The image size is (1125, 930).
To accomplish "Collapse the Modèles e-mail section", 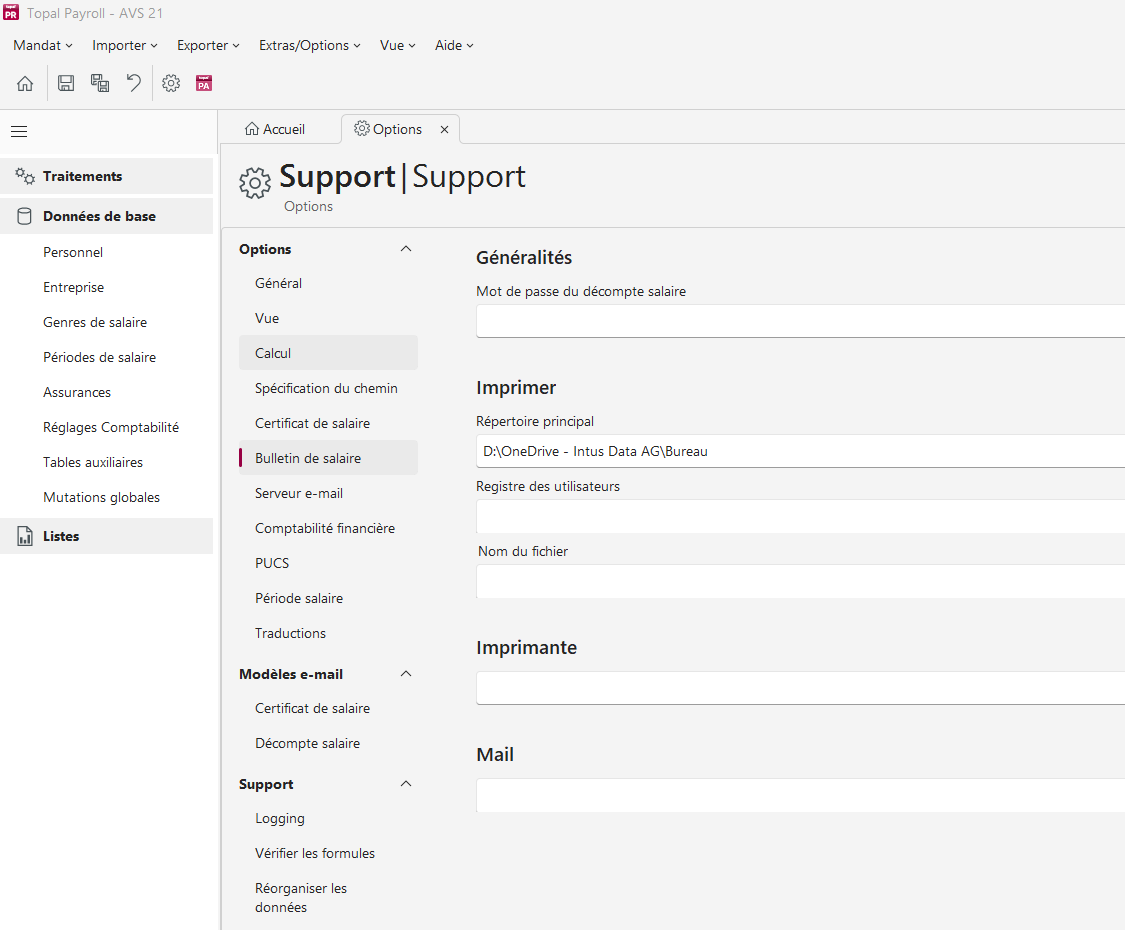I will [406, 674].
